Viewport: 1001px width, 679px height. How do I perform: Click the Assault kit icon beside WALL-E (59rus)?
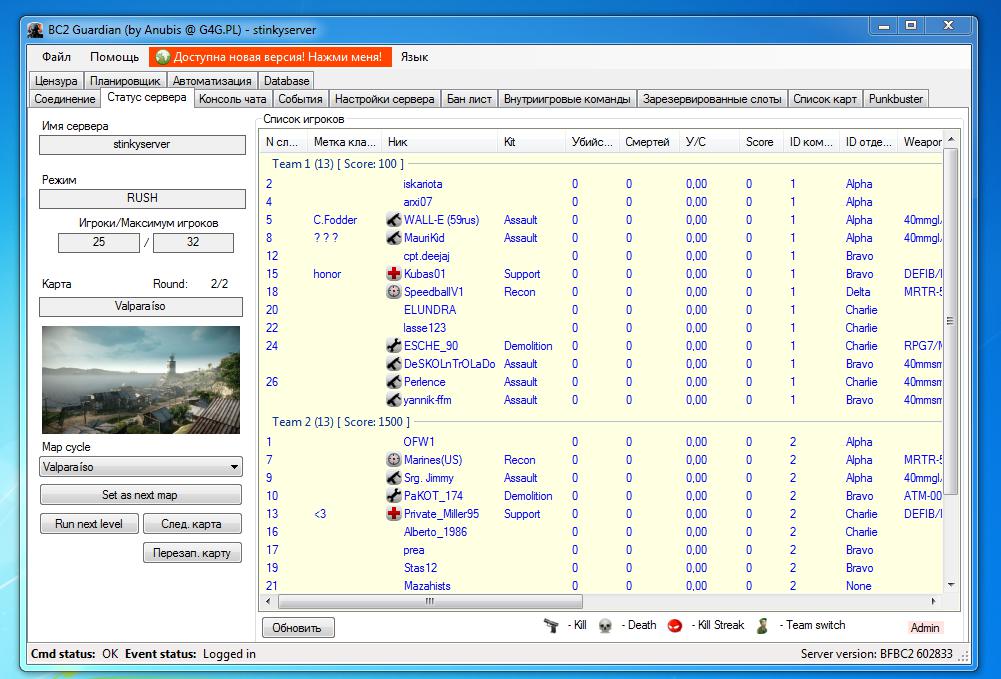(x=394, y=220)
